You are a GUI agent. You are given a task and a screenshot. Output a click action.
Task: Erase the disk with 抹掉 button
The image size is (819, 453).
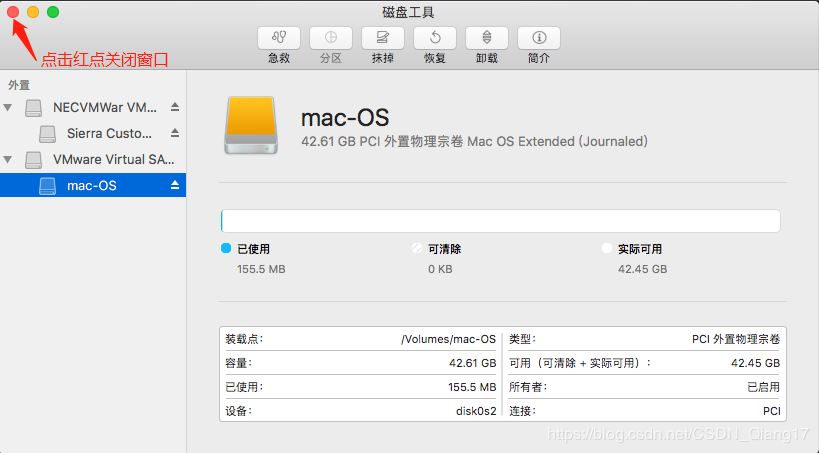tap(382, 38)
